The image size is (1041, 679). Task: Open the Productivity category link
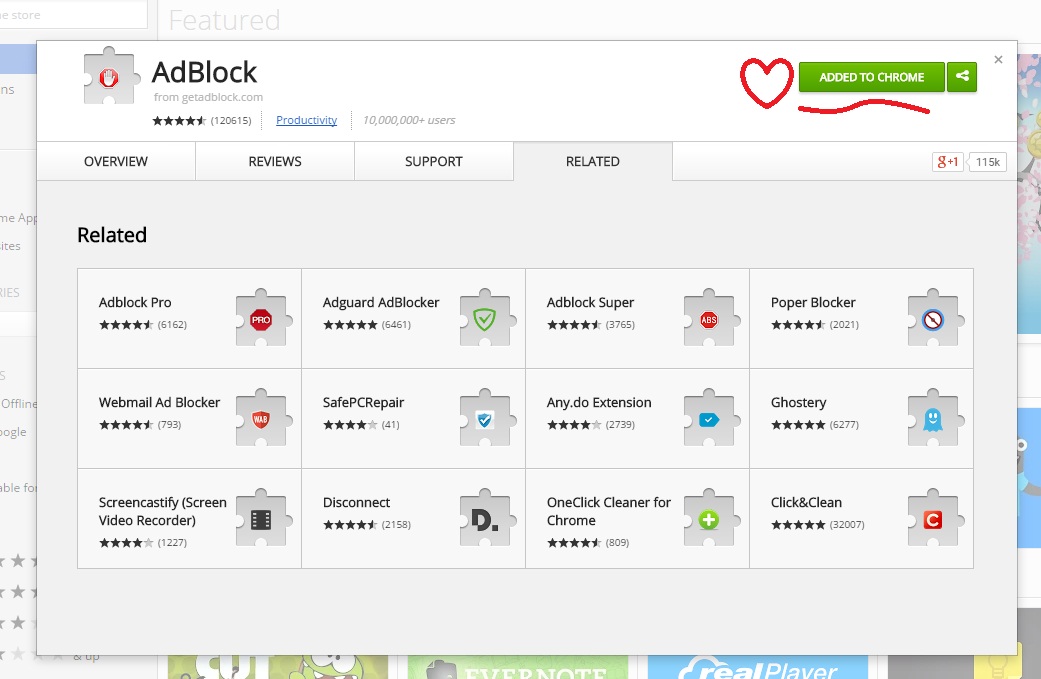[x=306, y=120]
